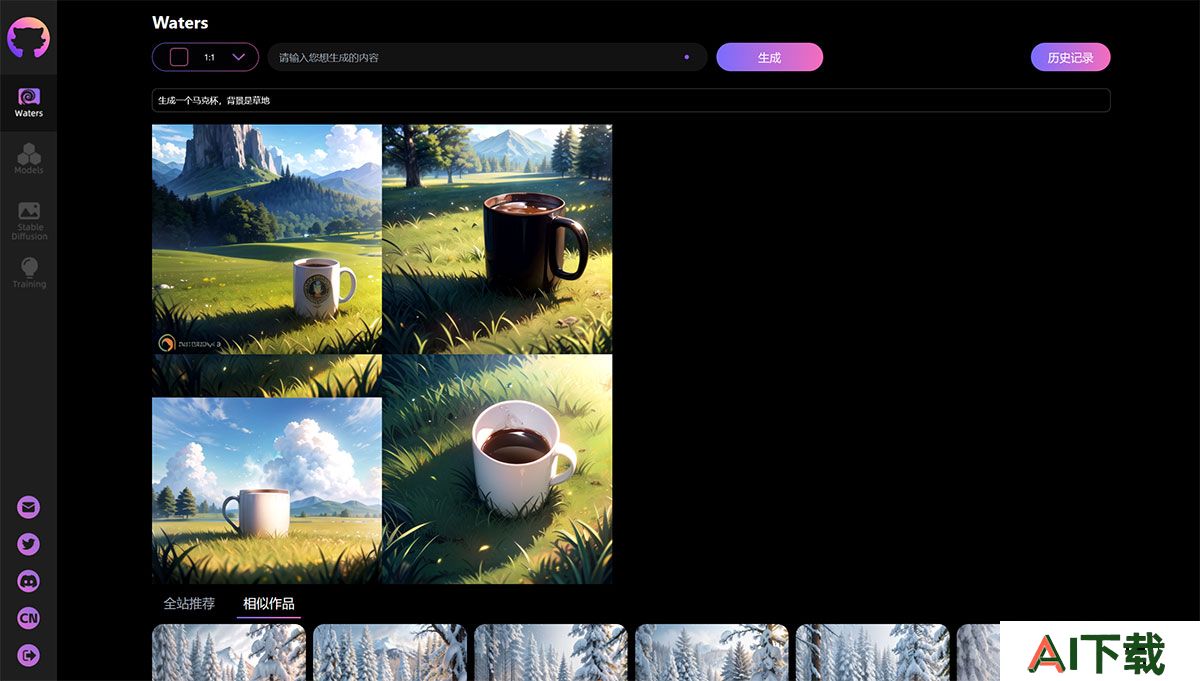Image resolution: width=1200 pixels, height=681 pixels.
Task: Click the Waters page heading
Action: pos(180,22)
